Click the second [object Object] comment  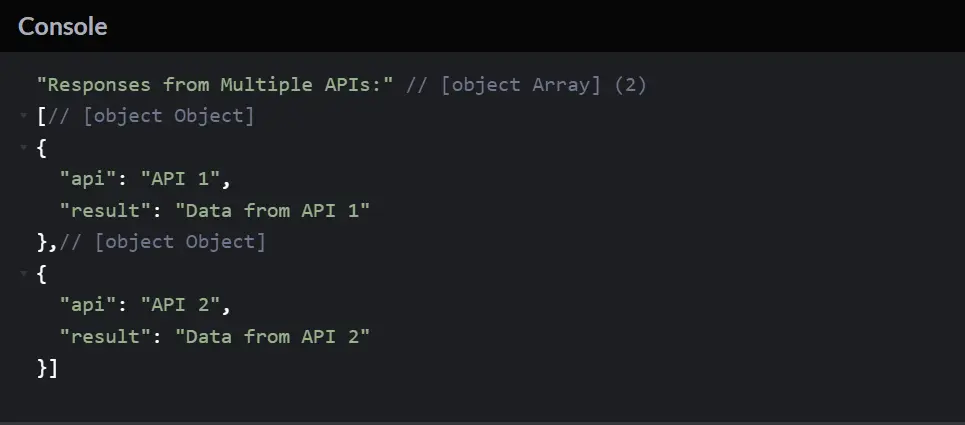[x=163, y=241]
